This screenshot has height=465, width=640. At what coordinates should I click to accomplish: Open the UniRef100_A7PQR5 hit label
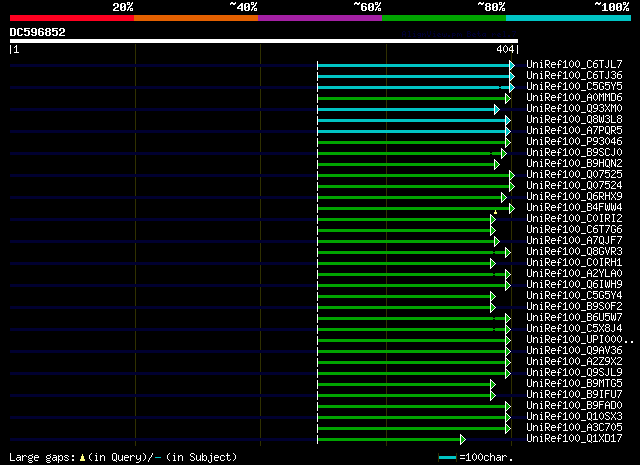pyautogui.click(x=574, y=131)
